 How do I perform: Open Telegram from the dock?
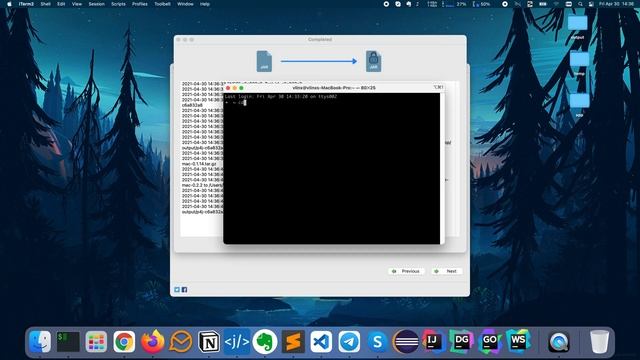click(x=349, y=341)
